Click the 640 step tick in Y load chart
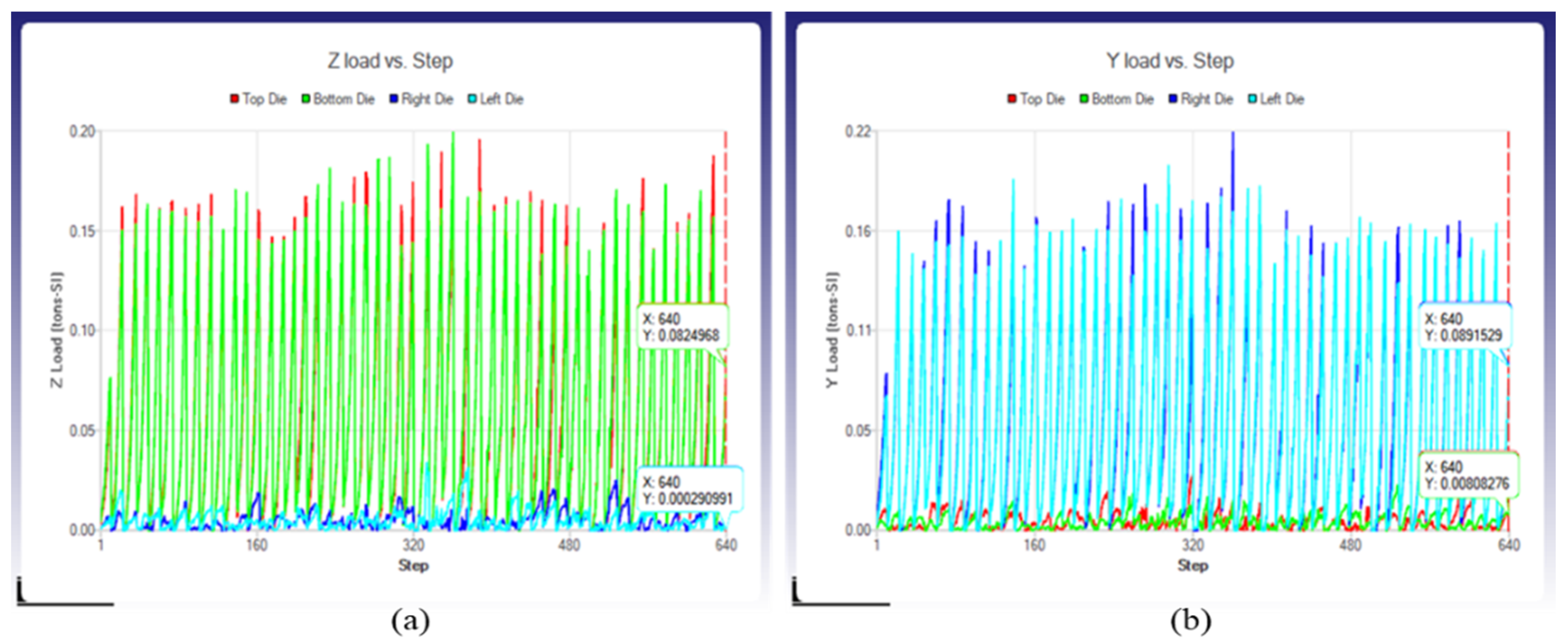 1509,545
